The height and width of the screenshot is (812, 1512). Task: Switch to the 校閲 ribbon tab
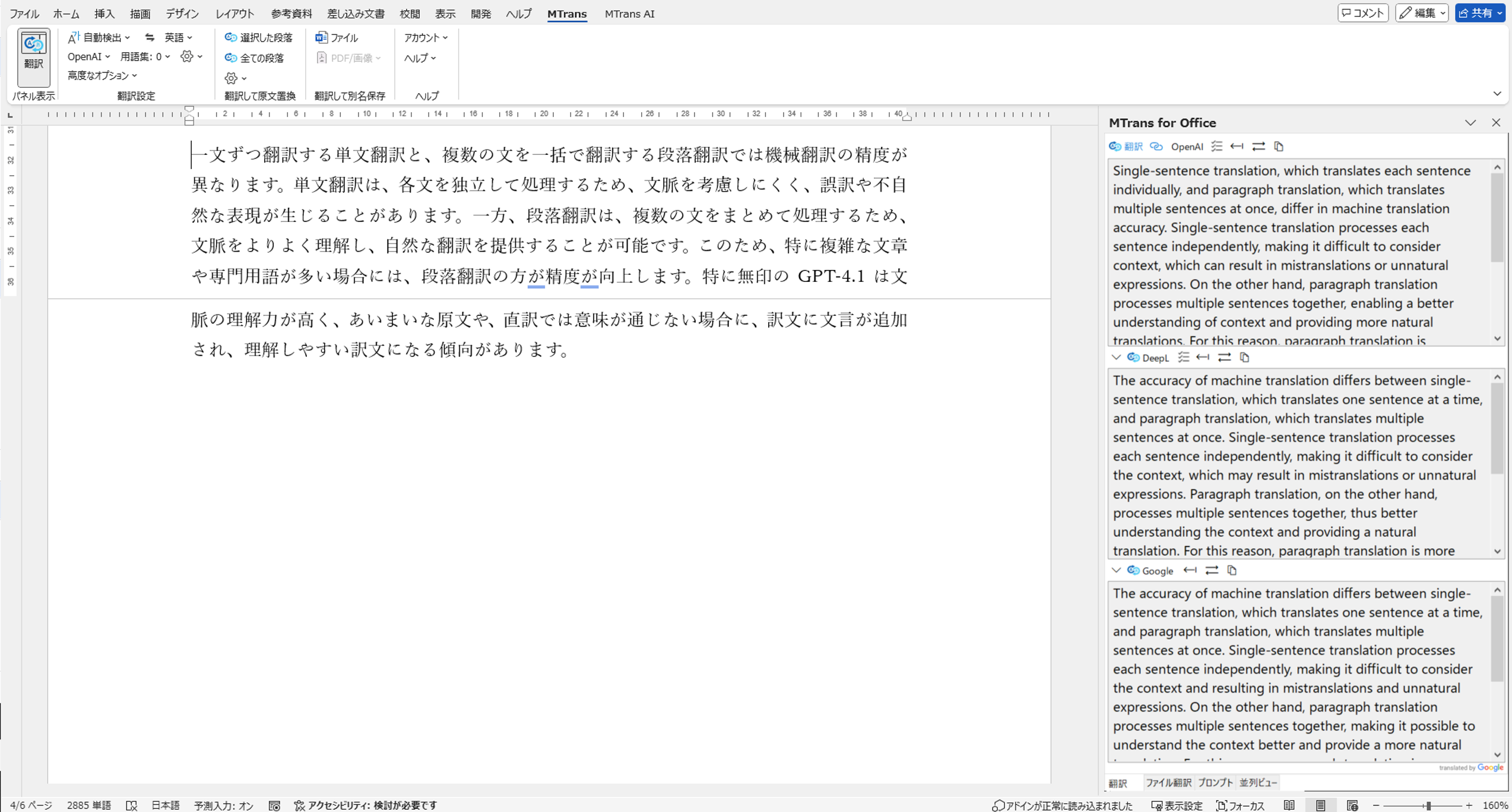click(x=410, y=14)
